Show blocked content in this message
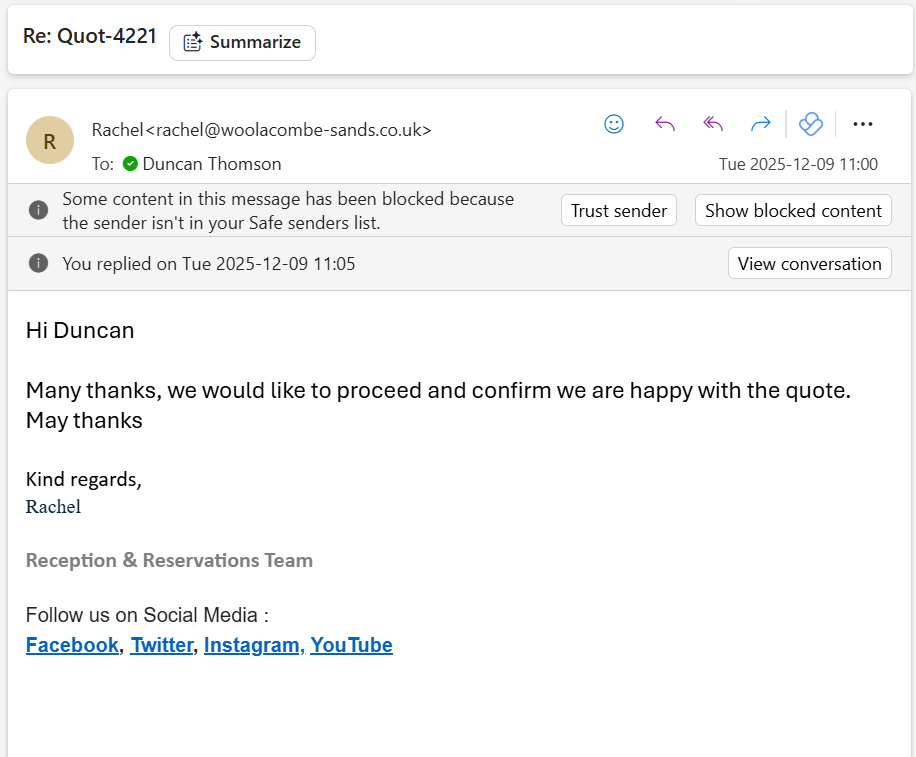Screen dimensions: 916x757 pos(793,210)
